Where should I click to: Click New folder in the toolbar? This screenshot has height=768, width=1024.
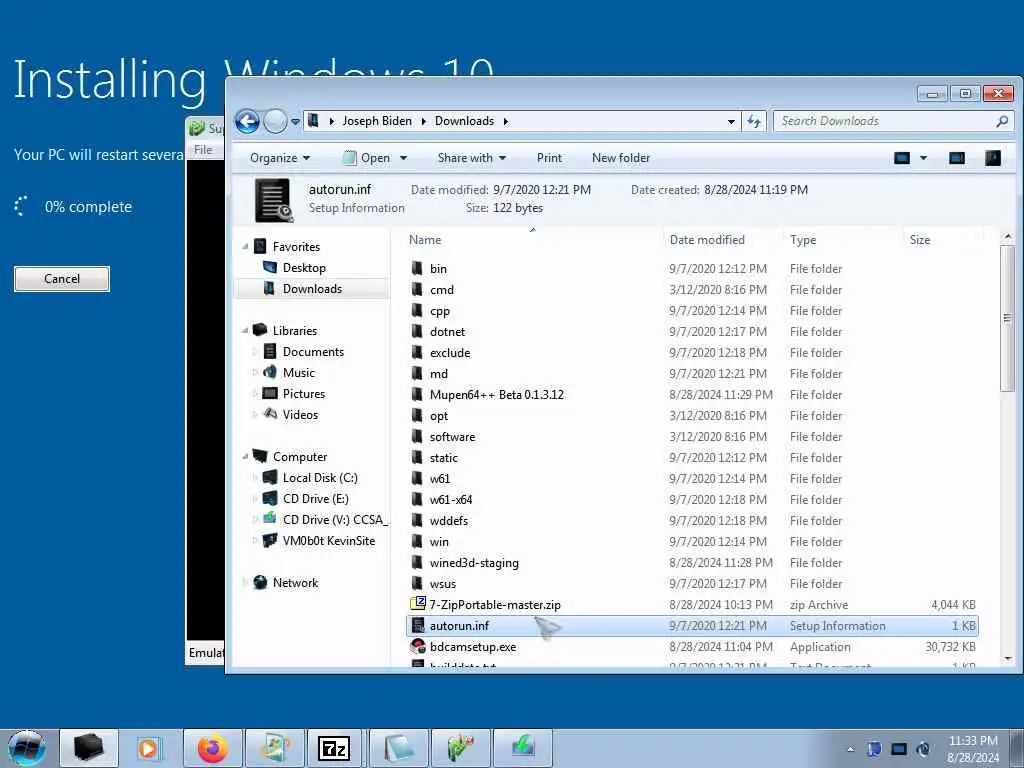(x=620, y=158)
